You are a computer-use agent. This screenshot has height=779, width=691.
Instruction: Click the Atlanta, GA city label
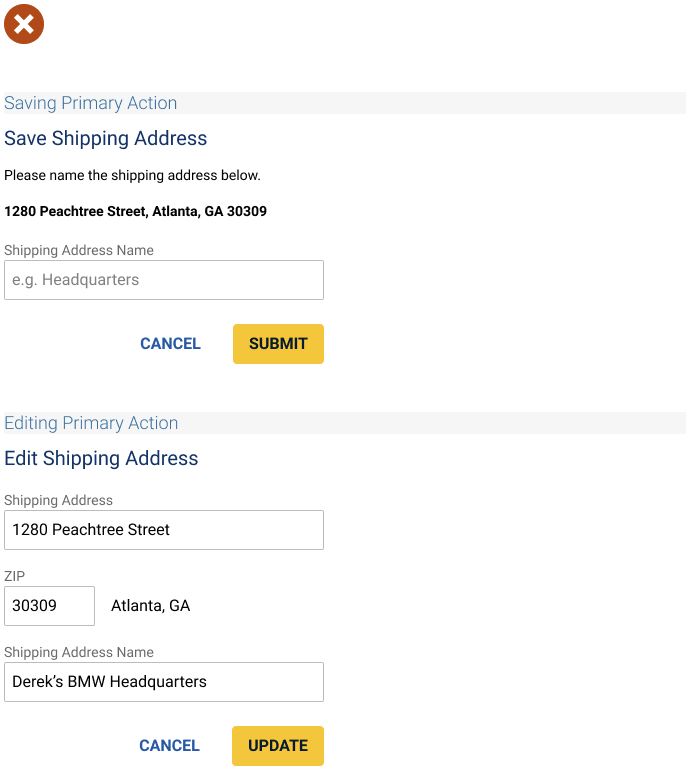click(x=151, y=606)
